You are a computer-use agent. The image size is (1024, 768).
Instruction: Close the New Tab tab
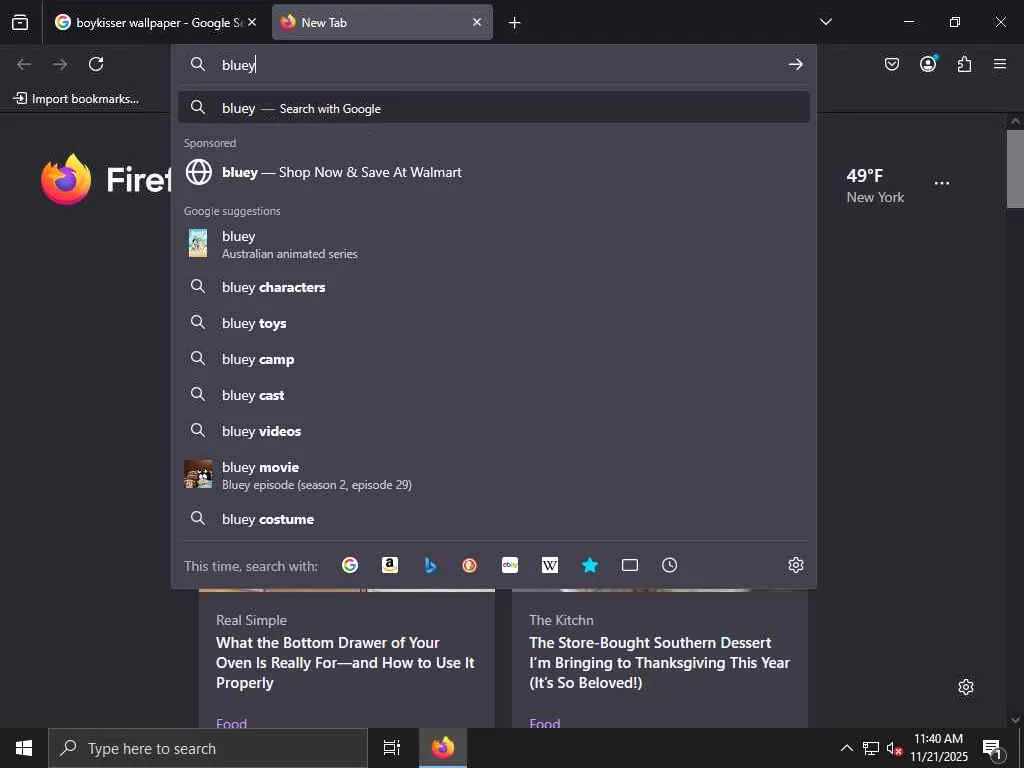pos(477,22)
